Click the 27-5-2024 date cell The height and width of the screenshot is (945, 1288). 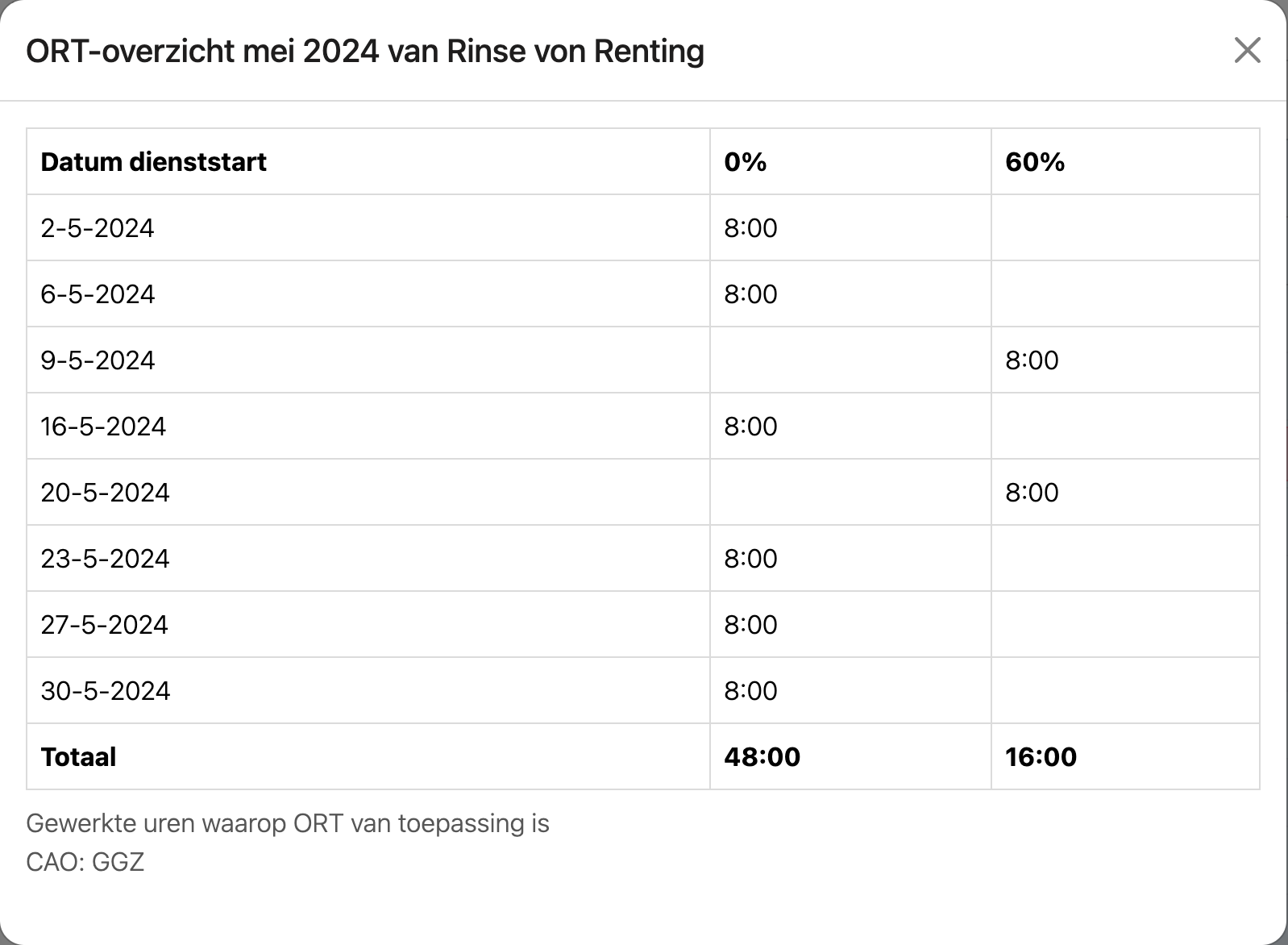pyautogui.click(x=104, y=625)
